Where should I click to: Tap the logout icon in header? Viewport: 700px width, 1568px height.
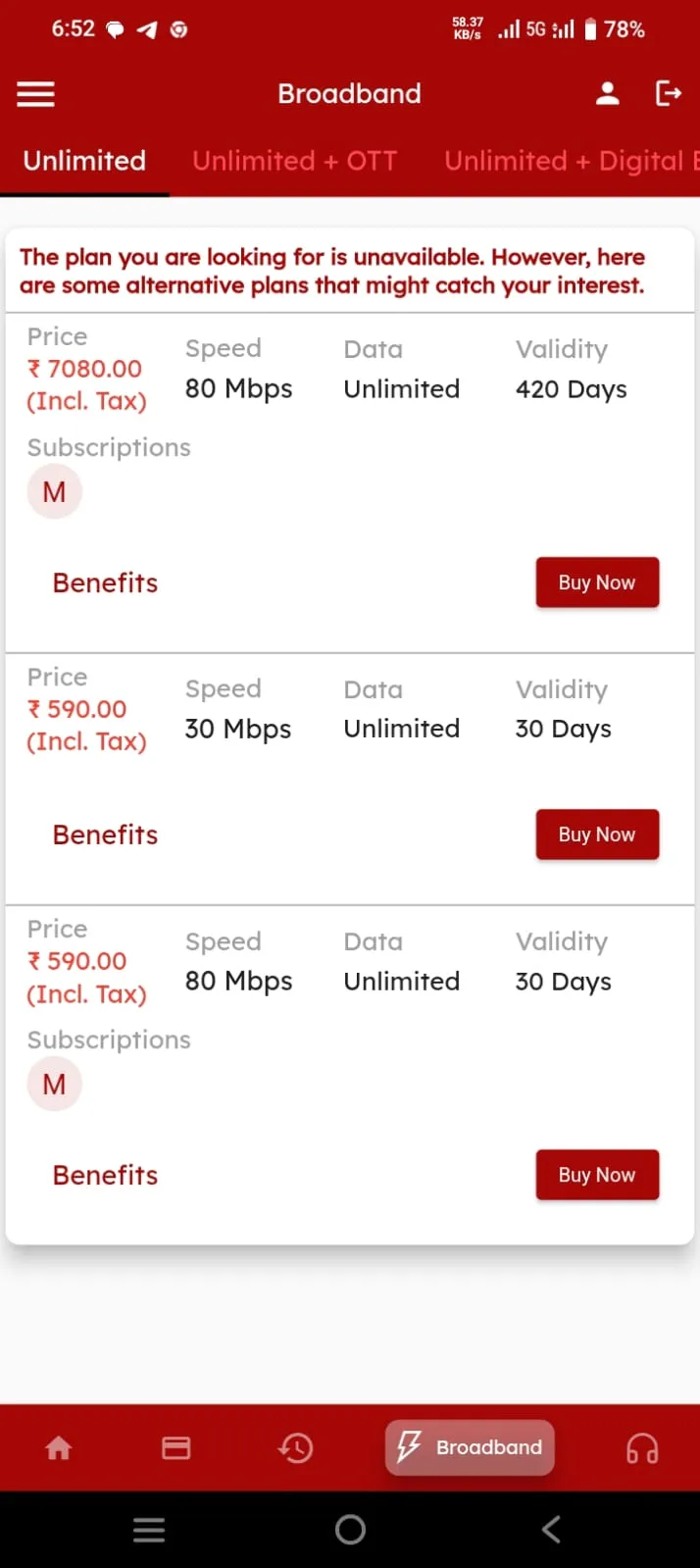668,94
